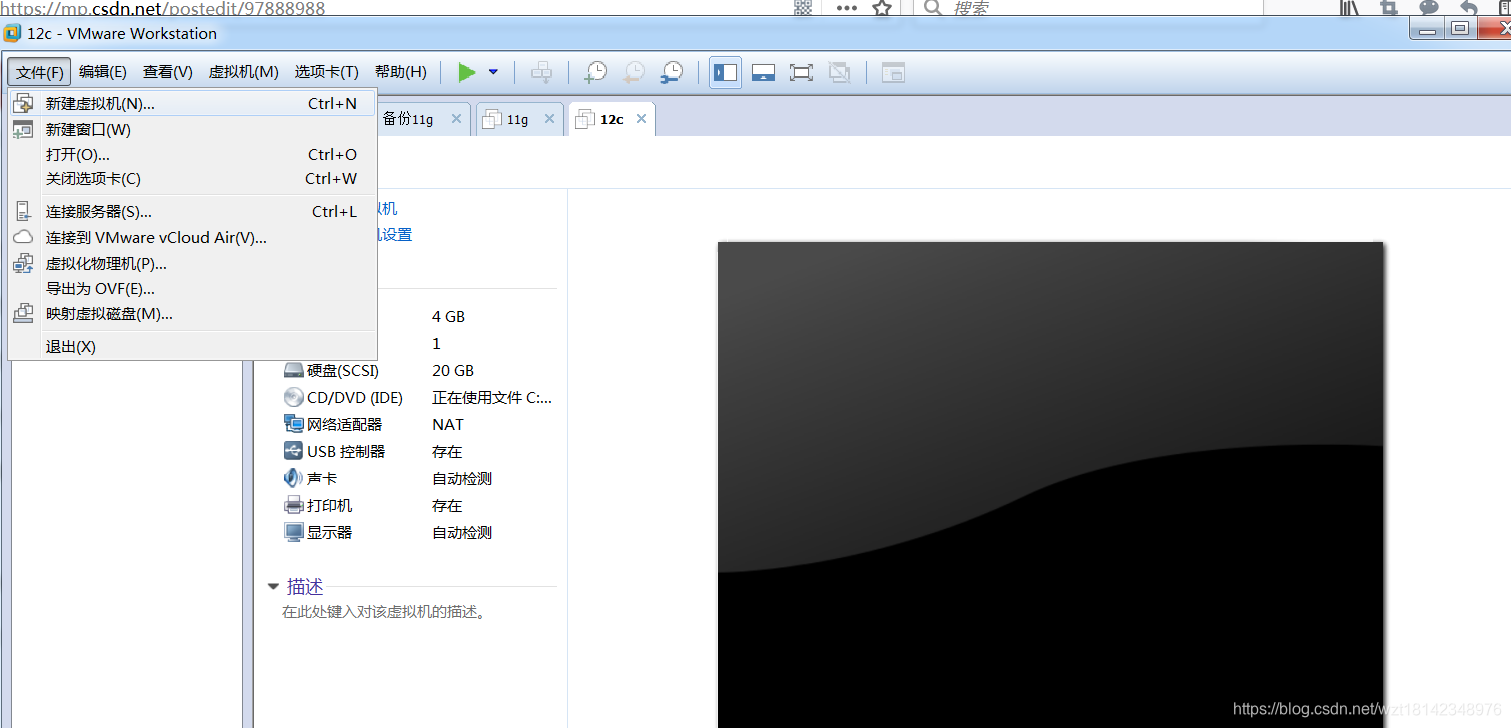
Task: Click the 描述 section heading
Action: click(305, 587)
